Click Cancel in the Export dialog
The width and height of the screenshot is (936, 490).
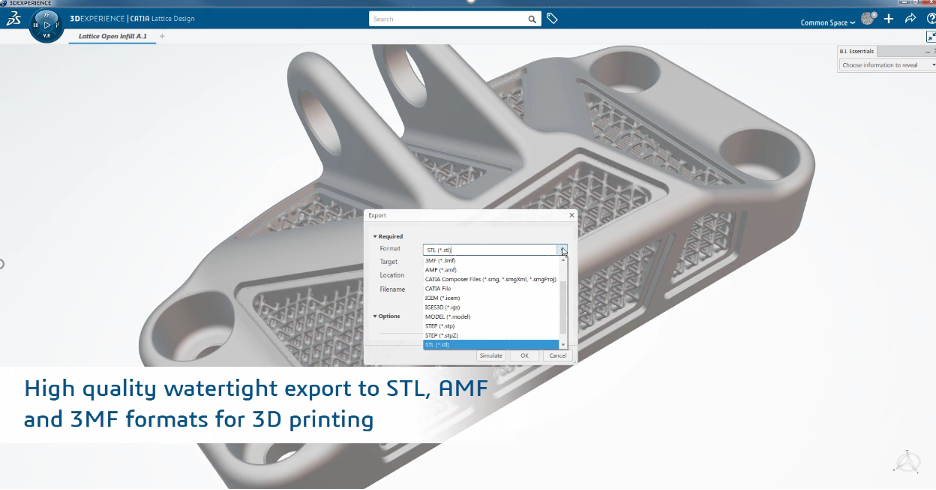tap(557, 355)
